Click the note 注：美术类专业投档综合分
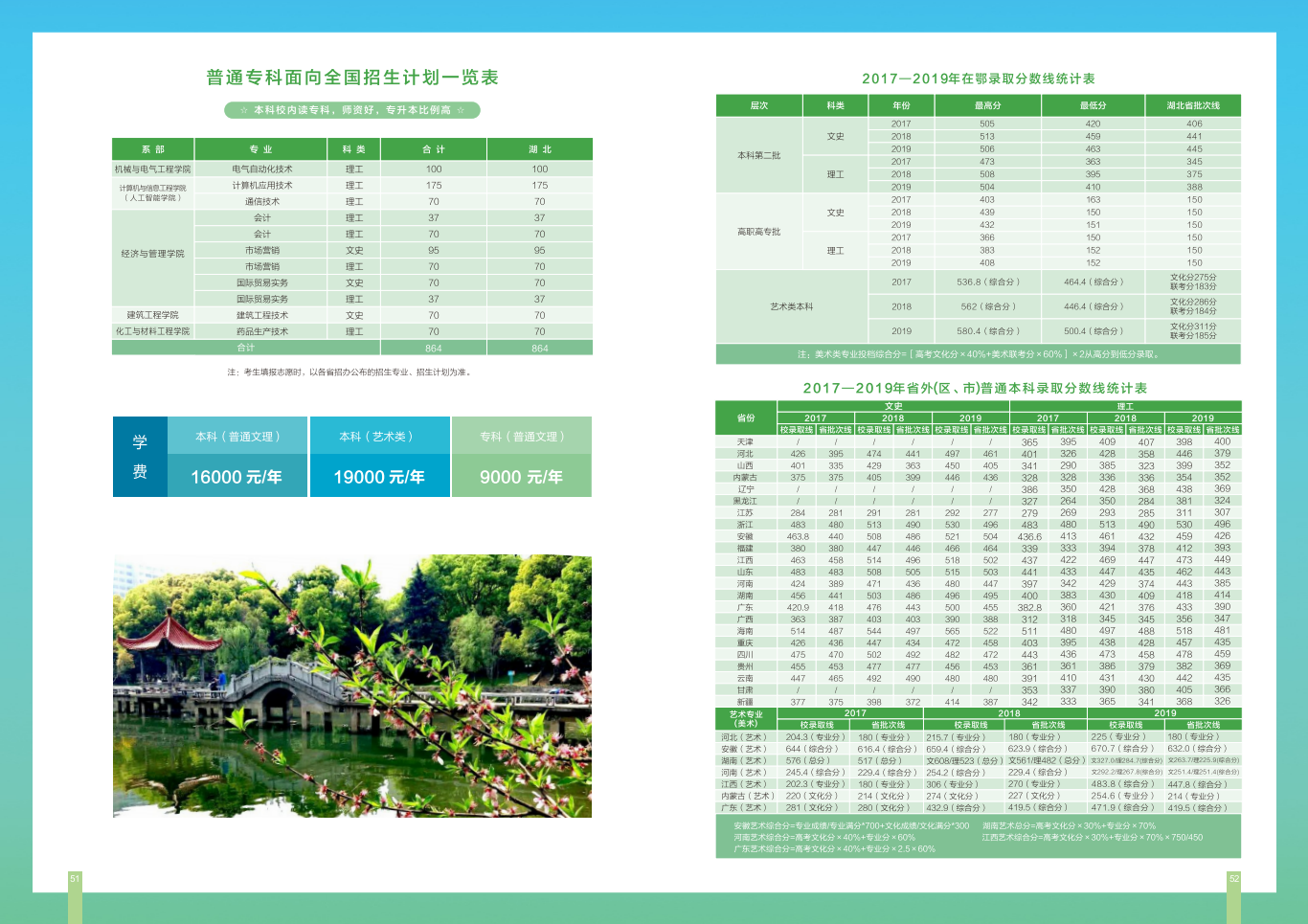The width and height of the screenshot is (1308, 924). [979, 354]
